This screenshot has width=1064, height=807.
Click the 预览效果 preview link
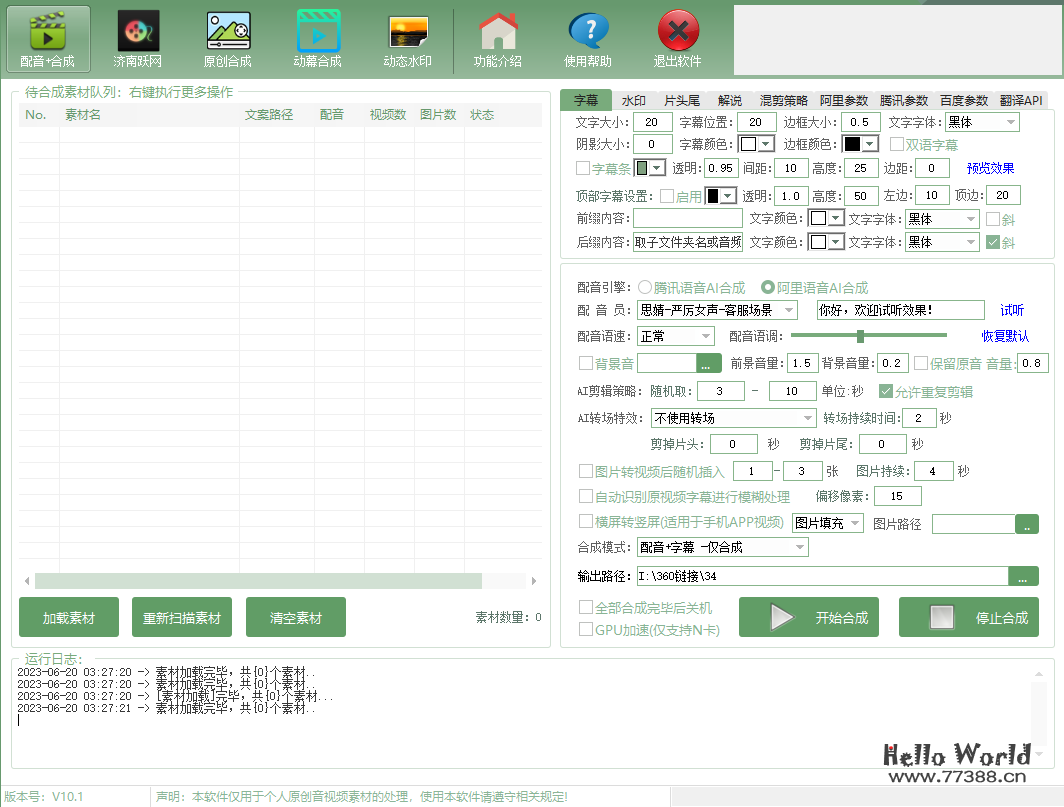(990, 168)
